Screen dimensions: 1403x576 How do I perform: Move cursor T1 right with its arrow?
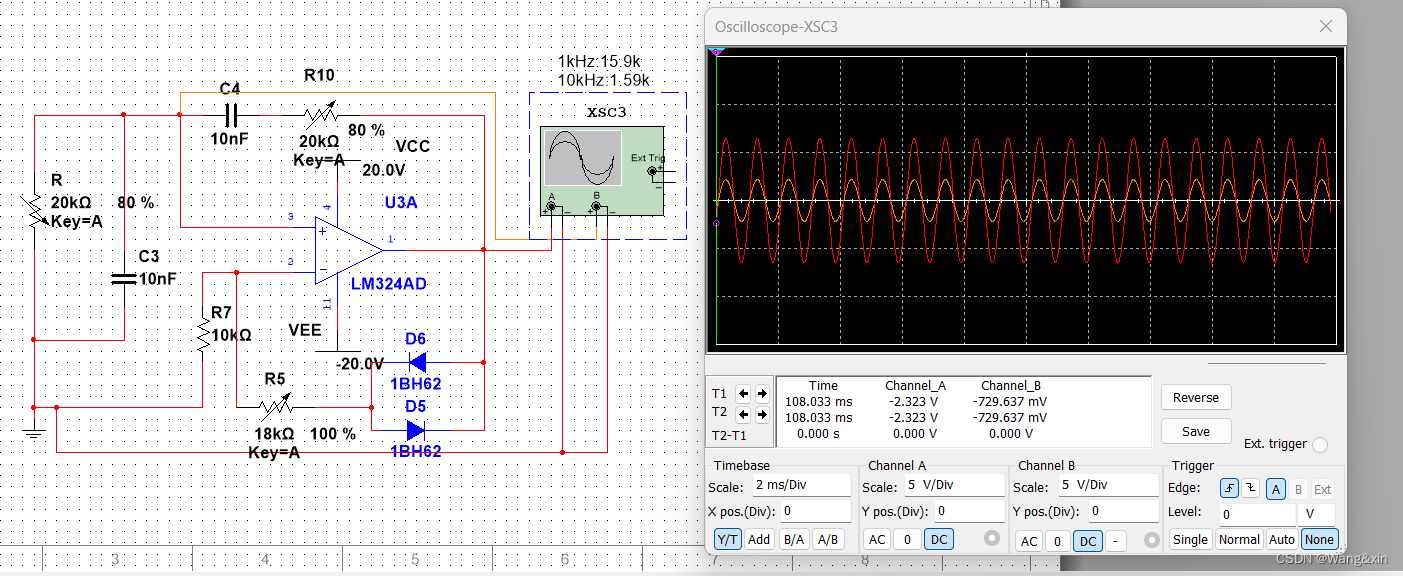(762, 393)
